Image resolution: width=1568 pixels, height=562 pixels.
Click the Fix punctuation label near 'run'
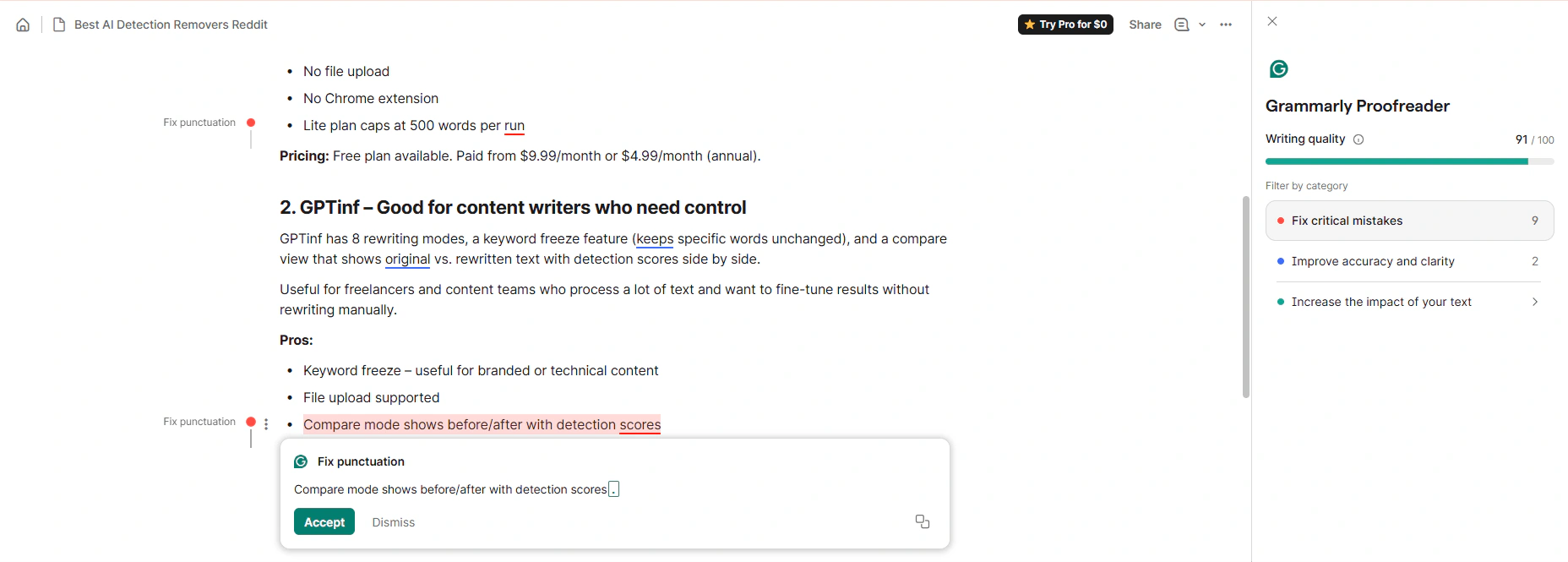pos(199,123)
